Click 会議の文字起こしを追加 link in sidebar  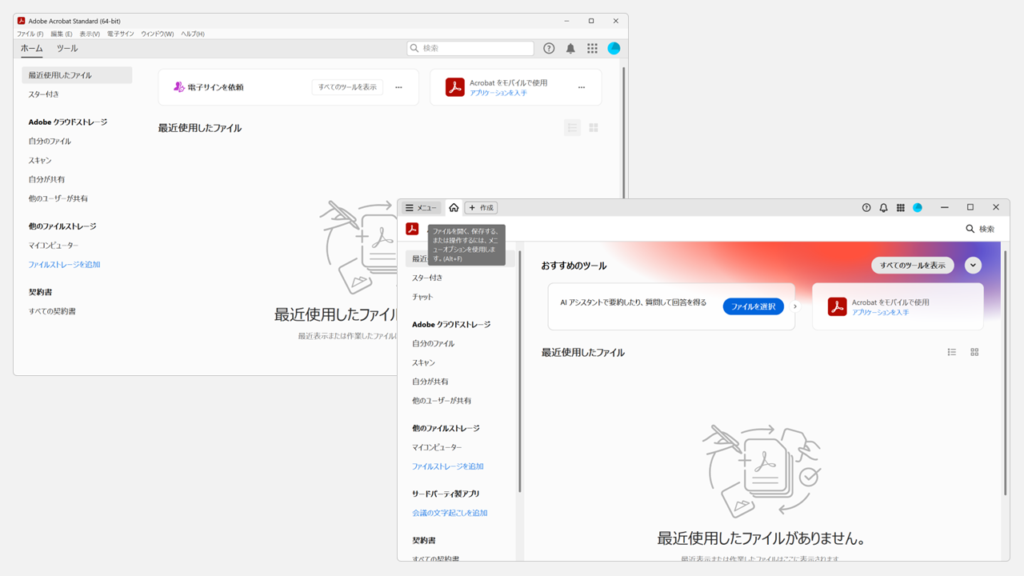(x=449, y=513)
